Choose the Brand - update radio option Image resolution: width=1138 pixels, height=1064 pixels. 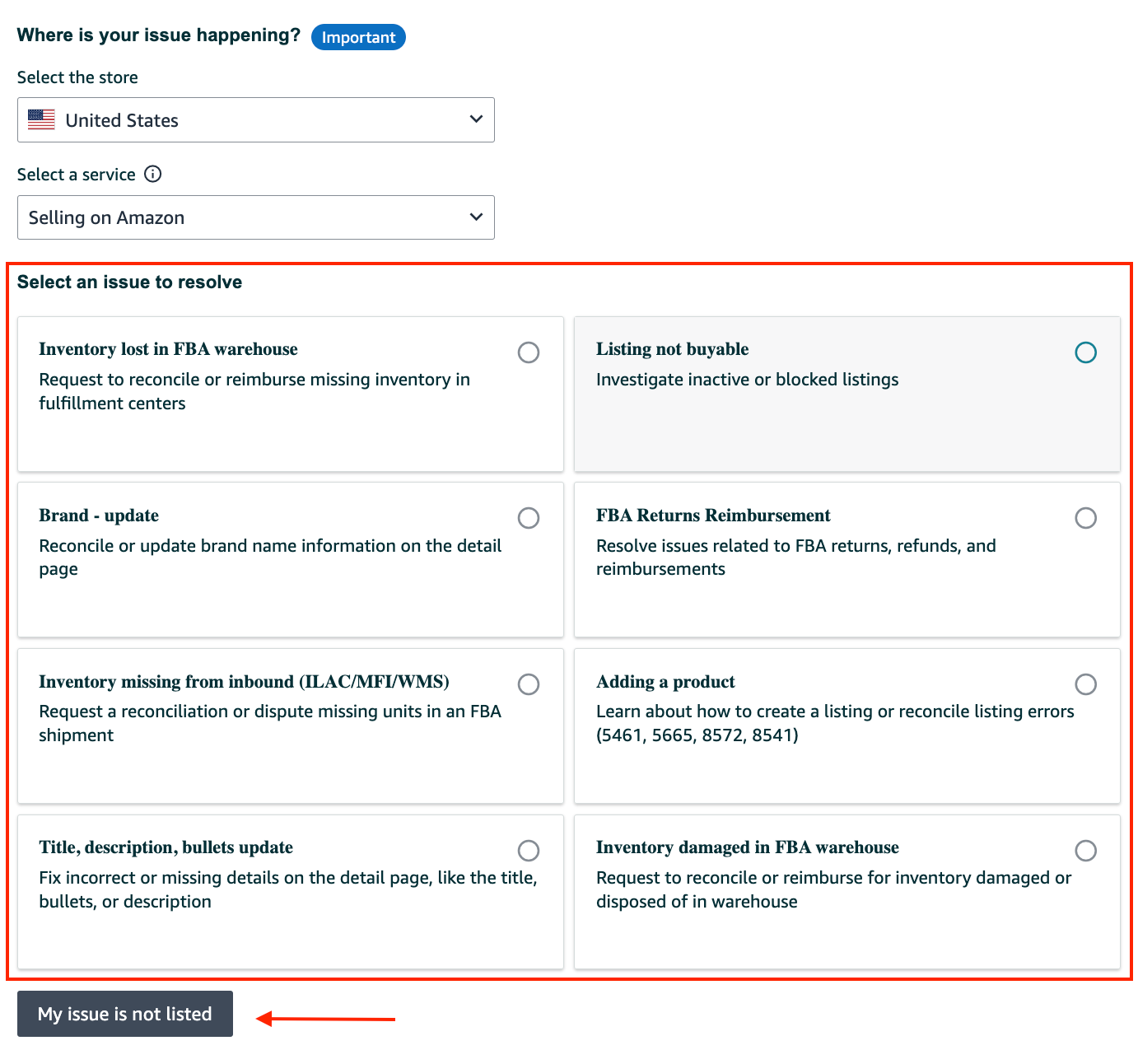(529, 518)
